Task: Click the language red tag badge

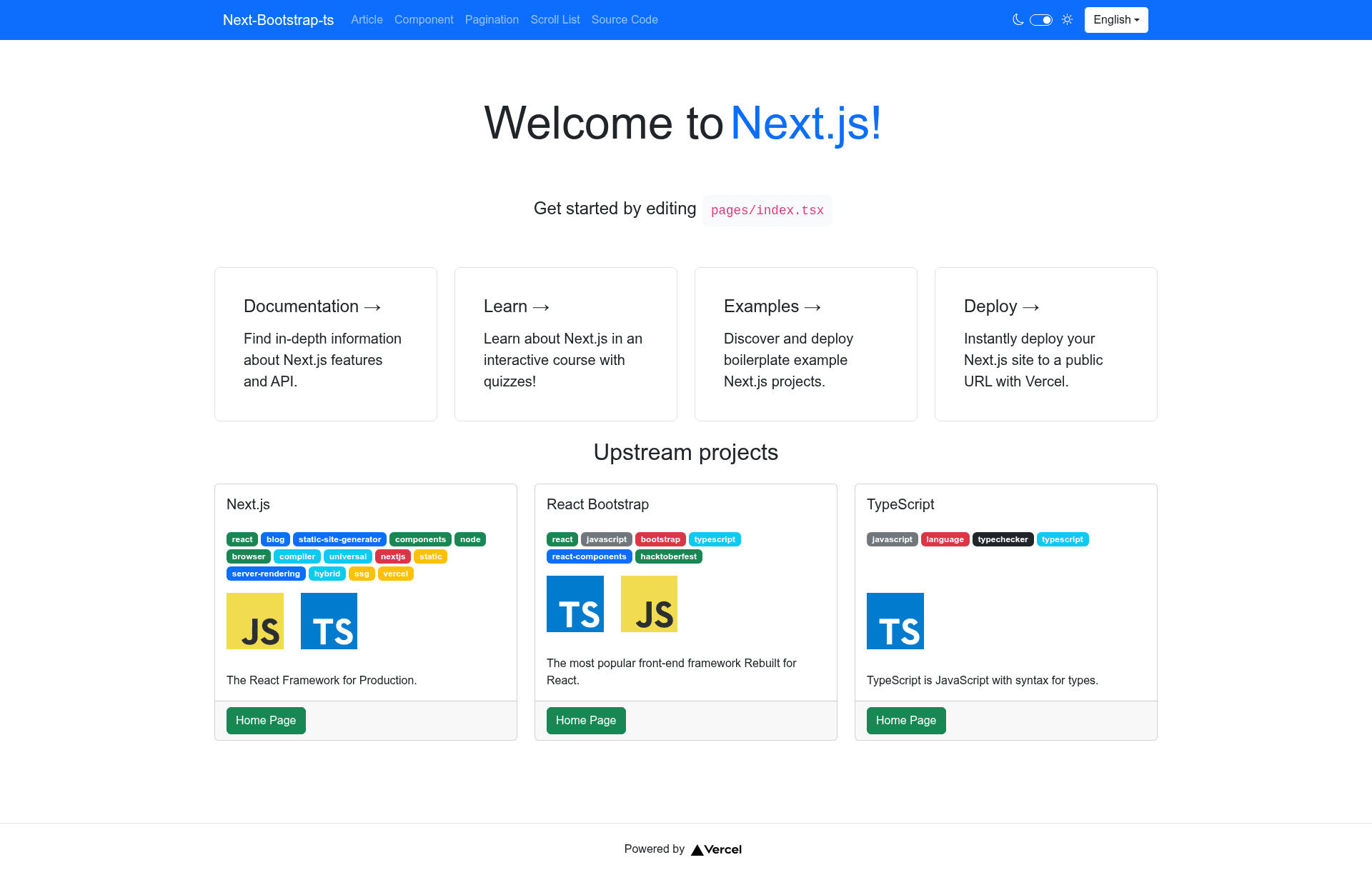Action: tap(945, 539)
